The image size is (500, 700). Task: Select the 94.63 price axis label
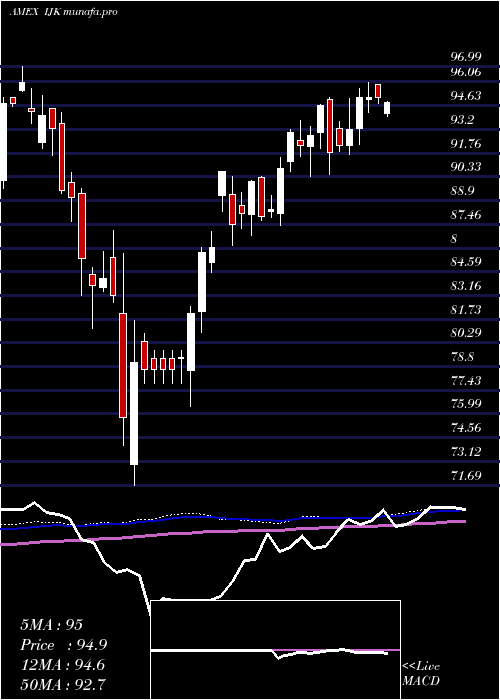(466, 96)
